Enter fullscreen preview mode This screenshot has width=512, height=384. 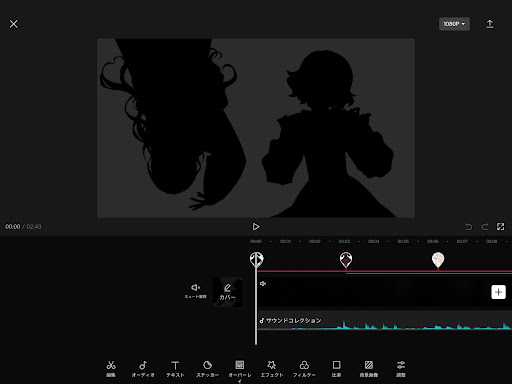click(x=501, y=227)
